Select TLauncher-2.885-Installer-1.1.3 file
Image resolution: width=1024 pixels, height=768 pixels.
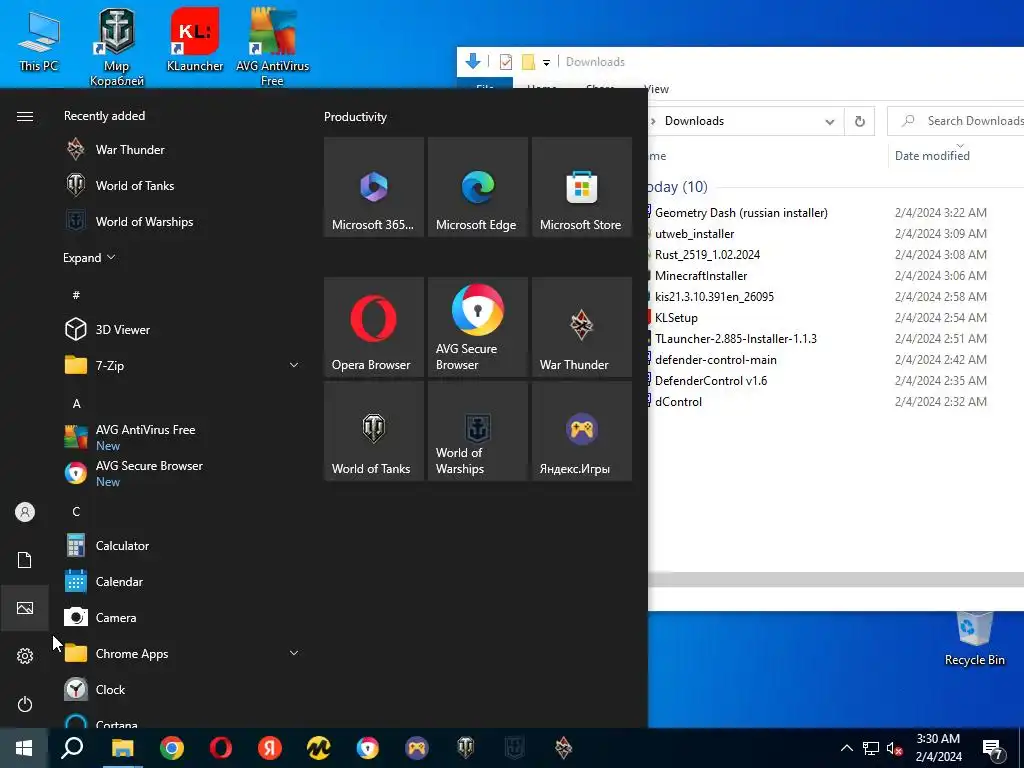[735, 338]
